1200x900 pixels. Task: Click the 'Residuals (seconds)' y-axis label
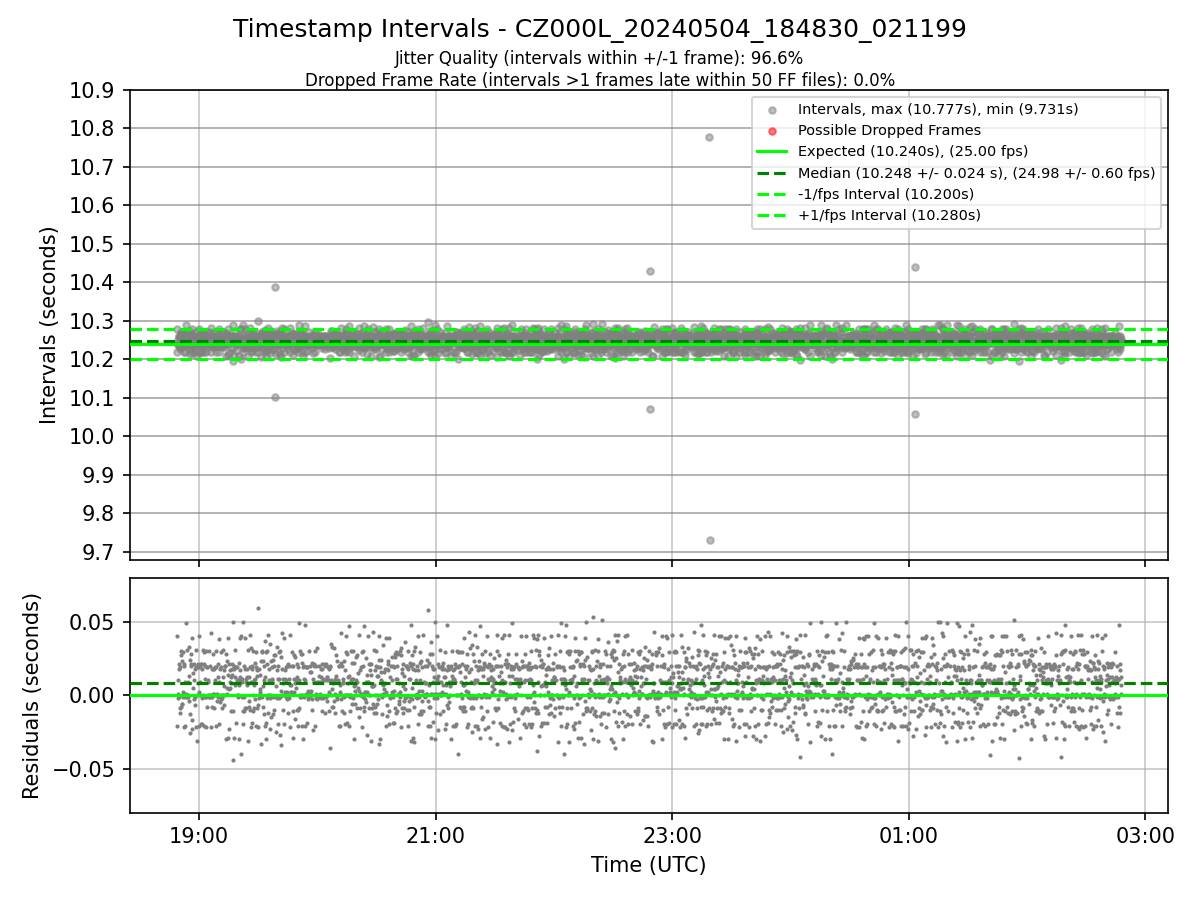pos(31,696)
